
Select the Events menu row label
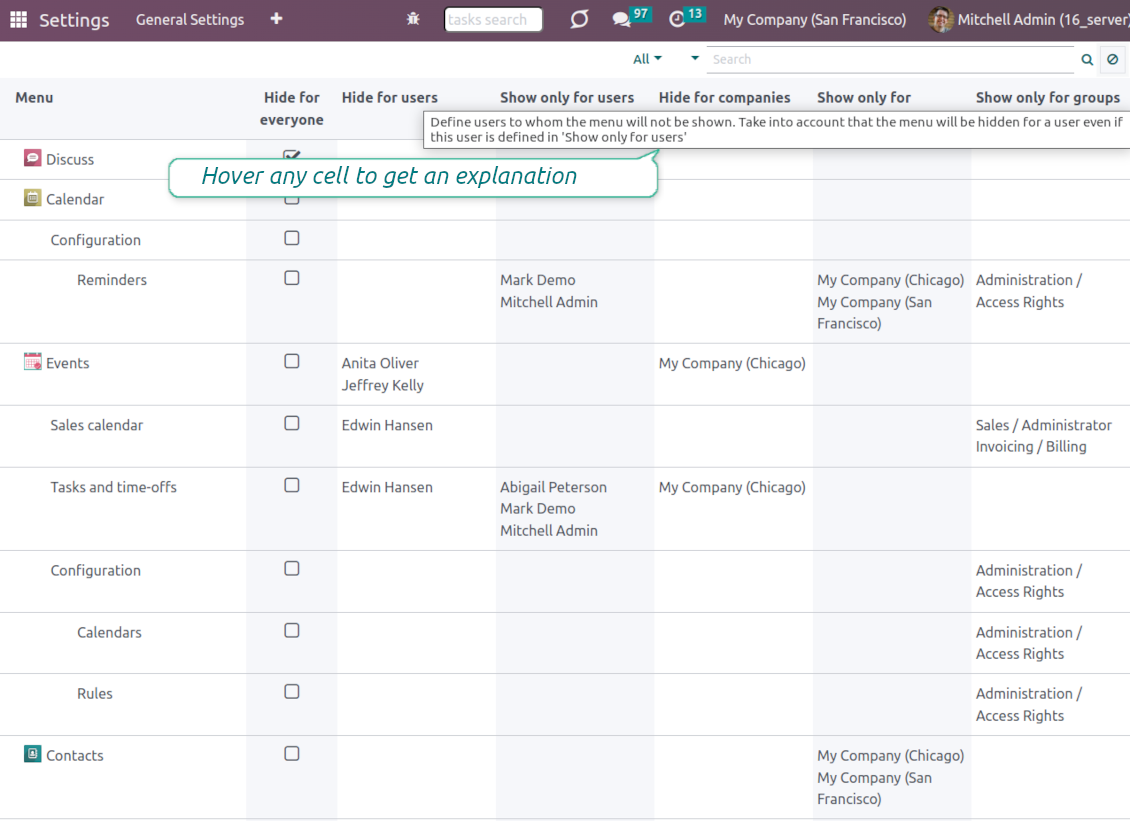tap(68, 363)
